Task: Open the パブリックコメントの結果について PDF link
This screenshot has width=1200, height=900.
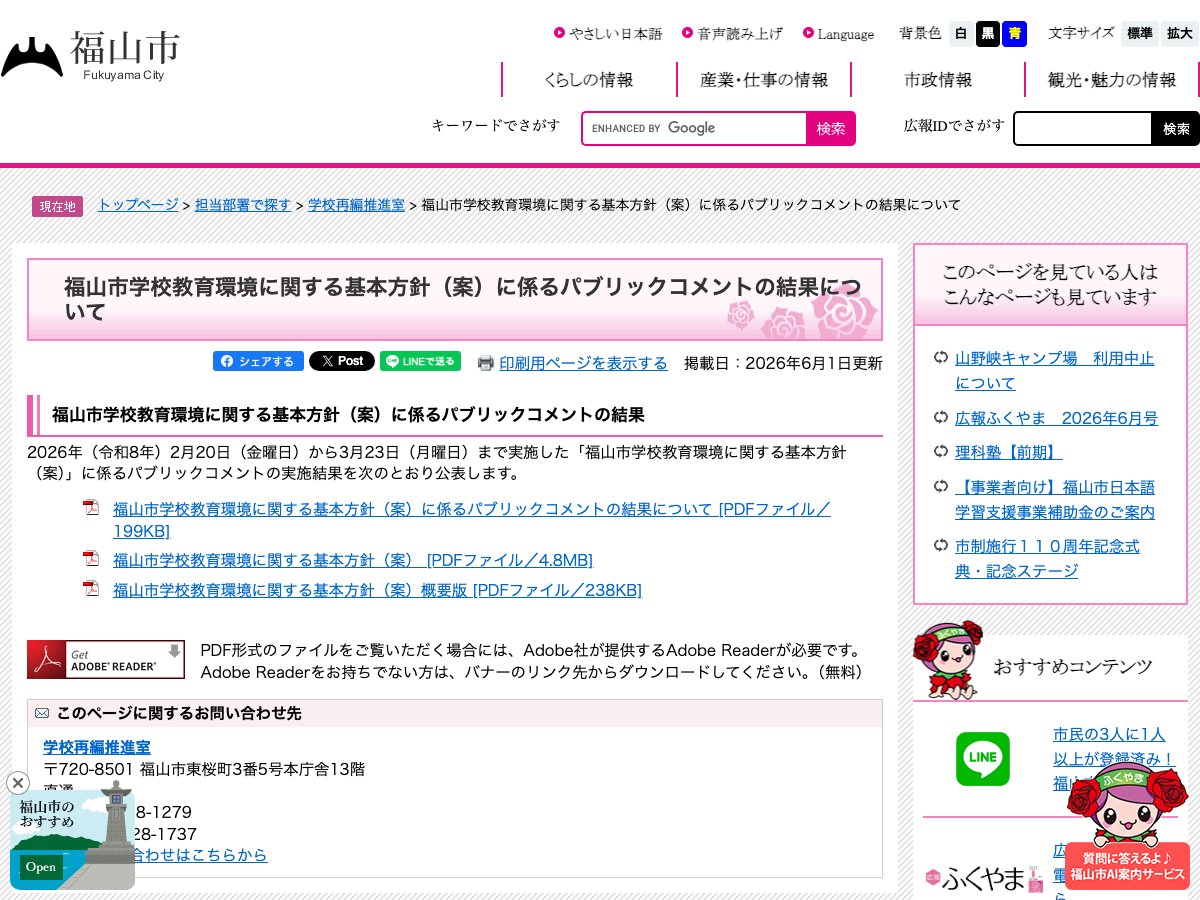Action: coord(472,520)
